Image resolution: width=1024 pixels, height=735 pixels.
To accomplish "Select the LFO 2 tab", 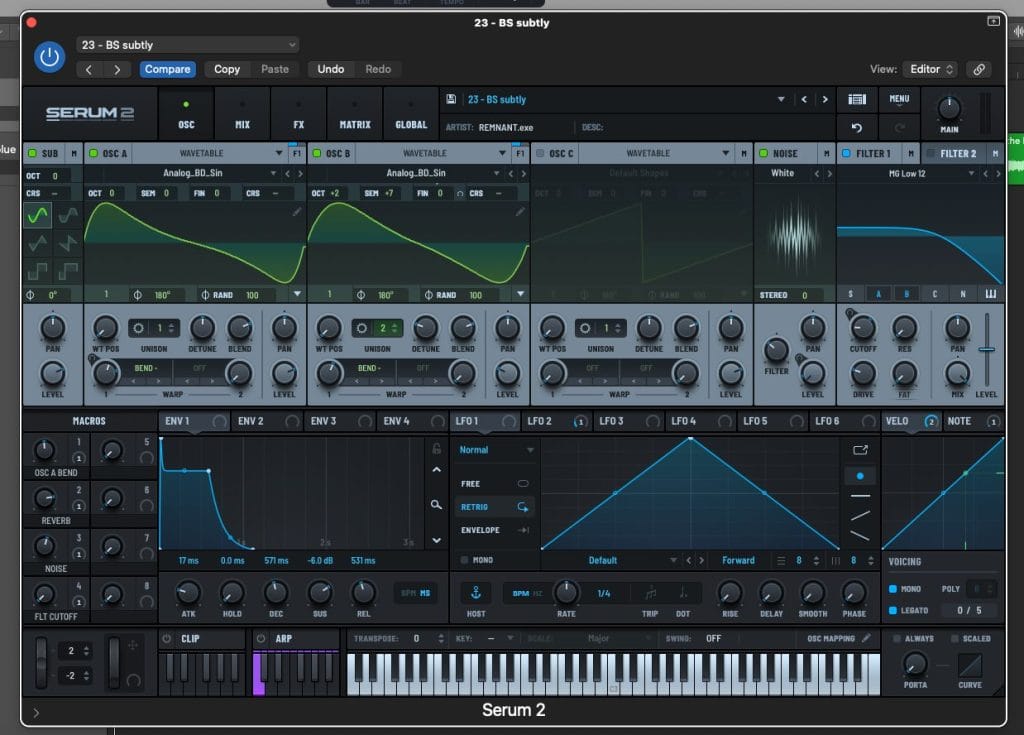I will point(556,421).
